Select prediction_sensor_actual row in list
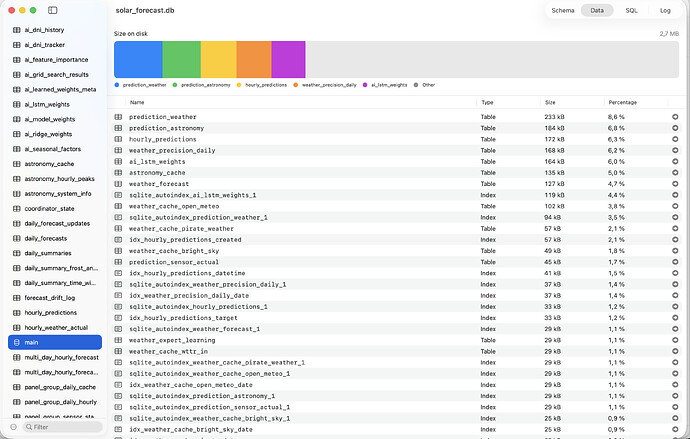The image size is (690, 439). pyautogui.click(x=396, y=262)
